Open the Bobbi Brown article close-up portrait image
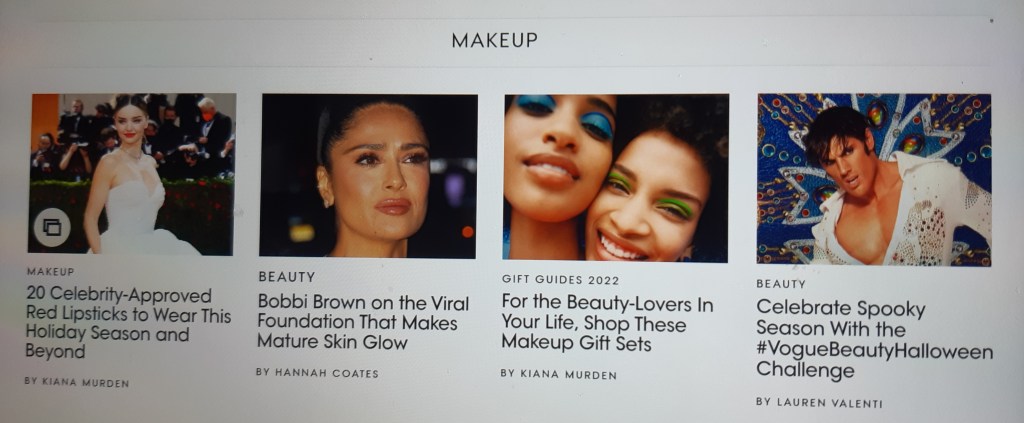The image size is (1024, 423). pos(368,176)
